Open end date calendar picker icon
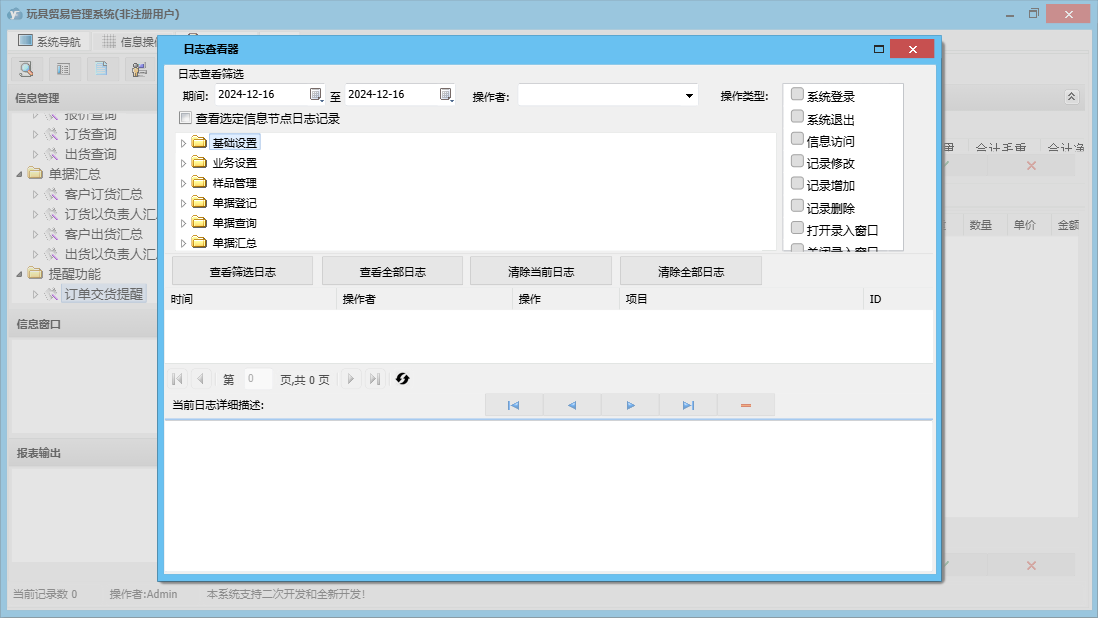The width and height of the screenshot is (1098, 618). [447, 94]
